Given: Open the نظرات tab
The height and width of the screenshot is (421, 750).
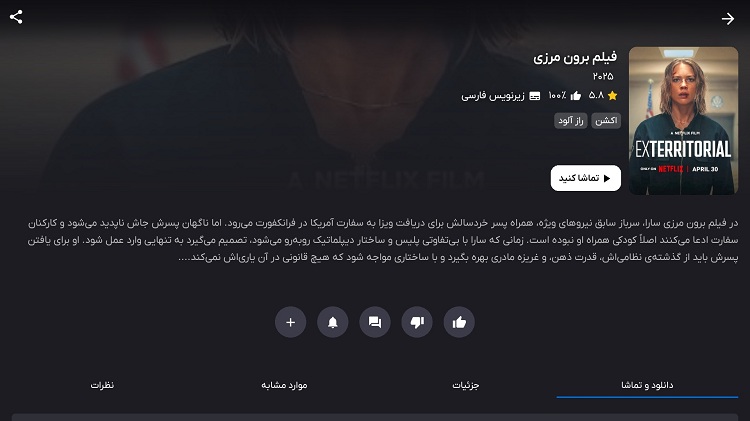Looking at the screenshot, I should click(102, 385).
